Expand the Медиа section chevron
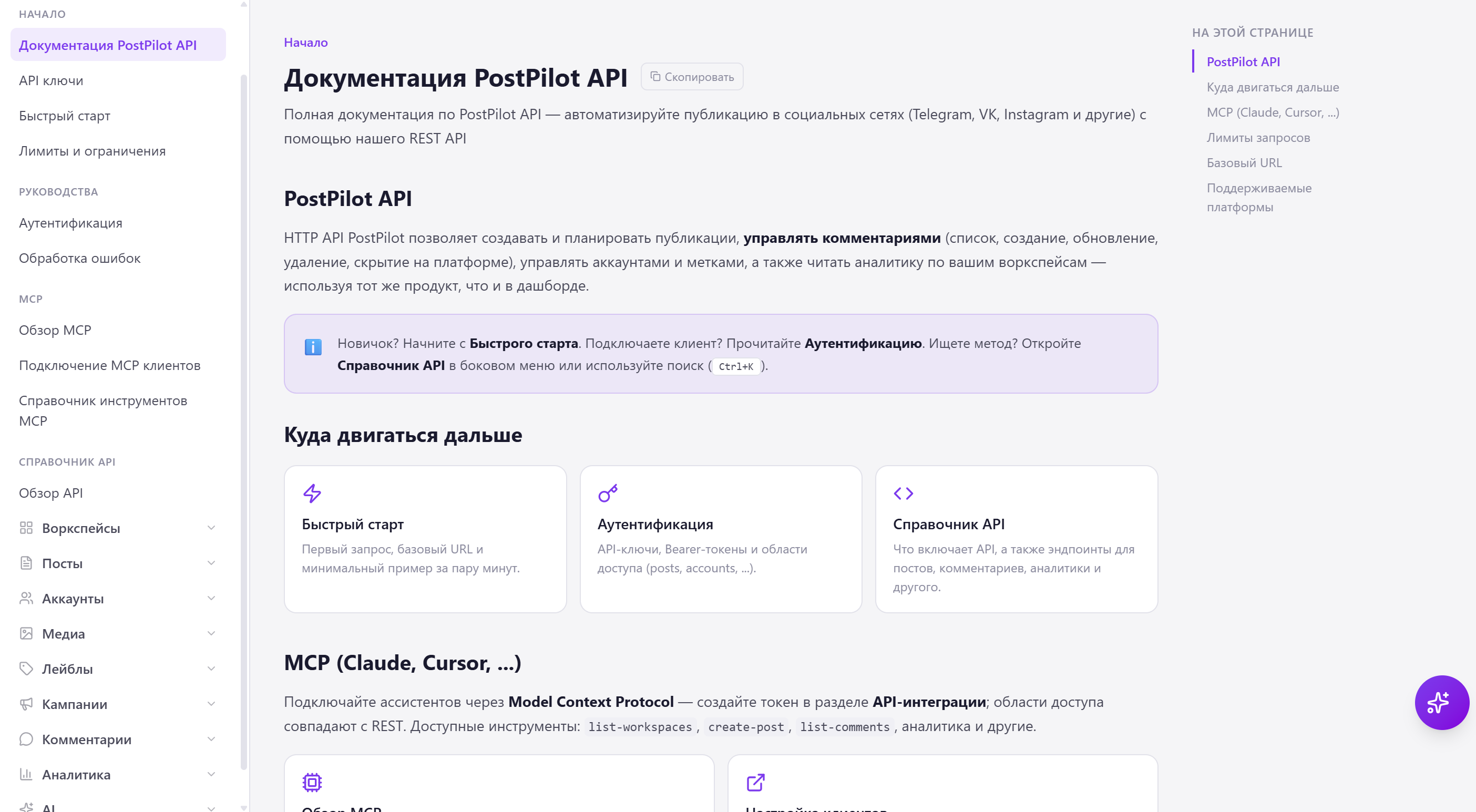This screenshot has height=812, width=1476. click(211, 633)
